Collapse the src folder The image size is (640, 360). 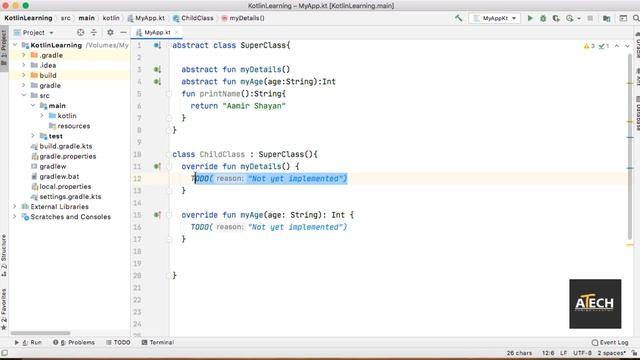(x=24, y=96)
